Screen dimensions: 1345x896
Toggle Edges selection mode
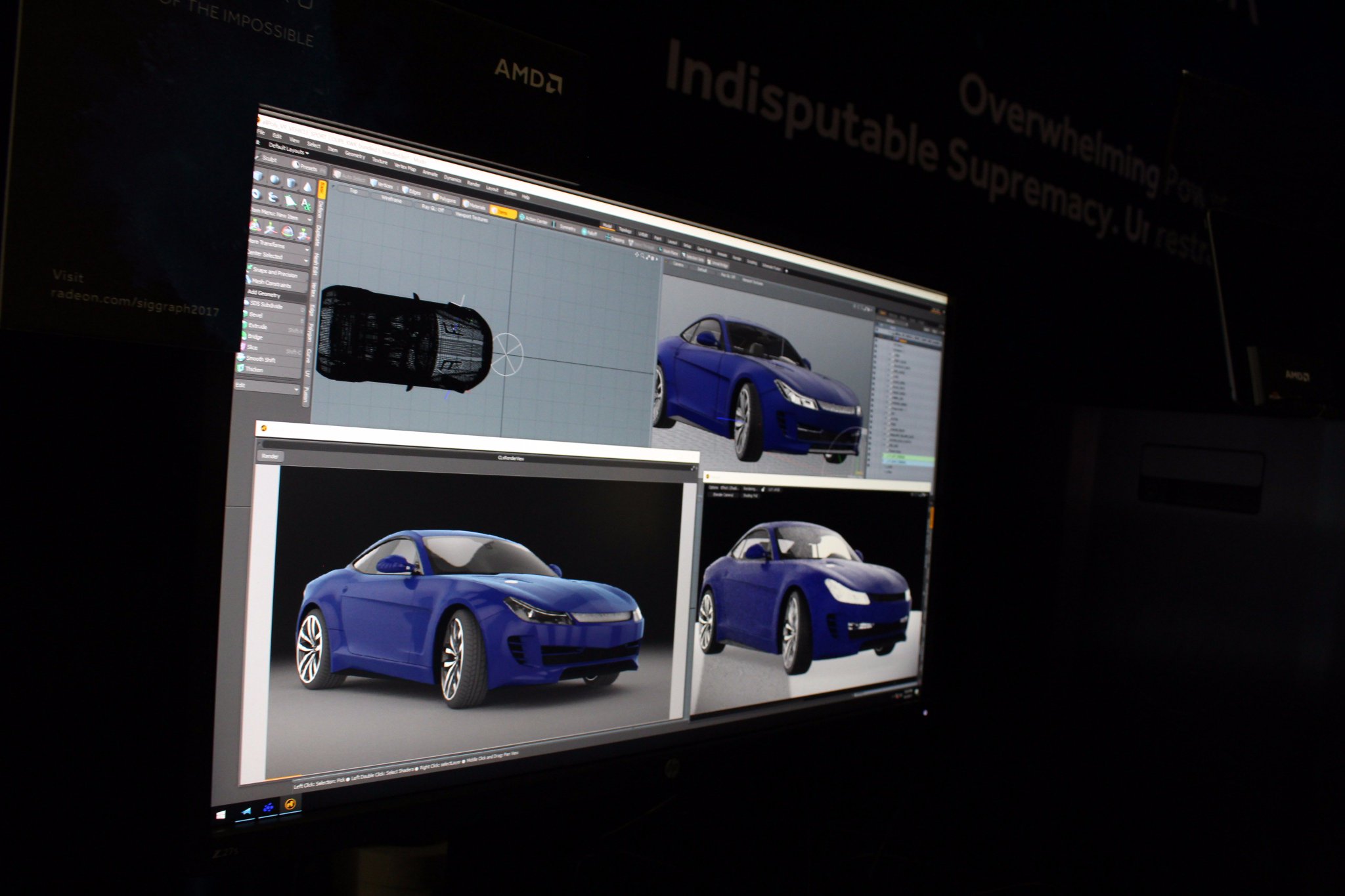[x=411, y=191]
